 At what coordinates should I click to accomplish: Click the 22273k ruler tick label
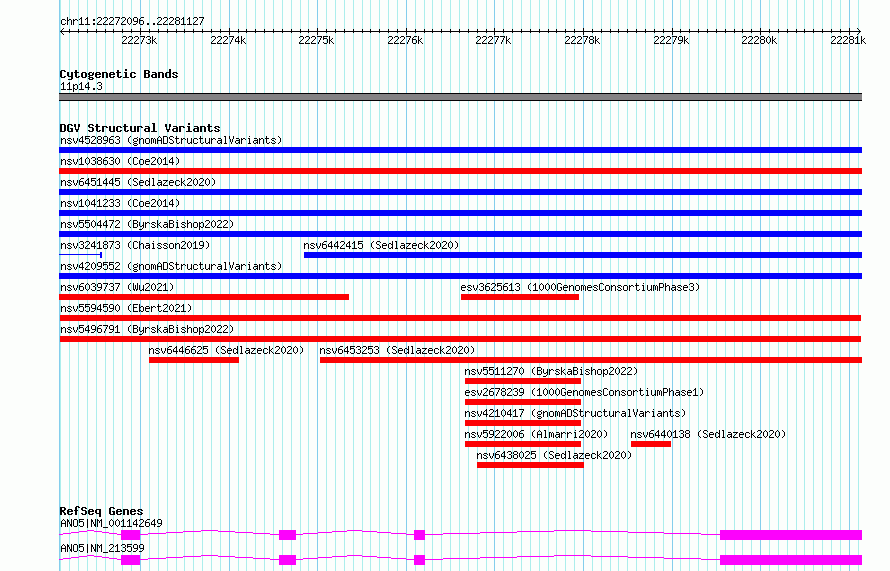(x=139, y=40)
